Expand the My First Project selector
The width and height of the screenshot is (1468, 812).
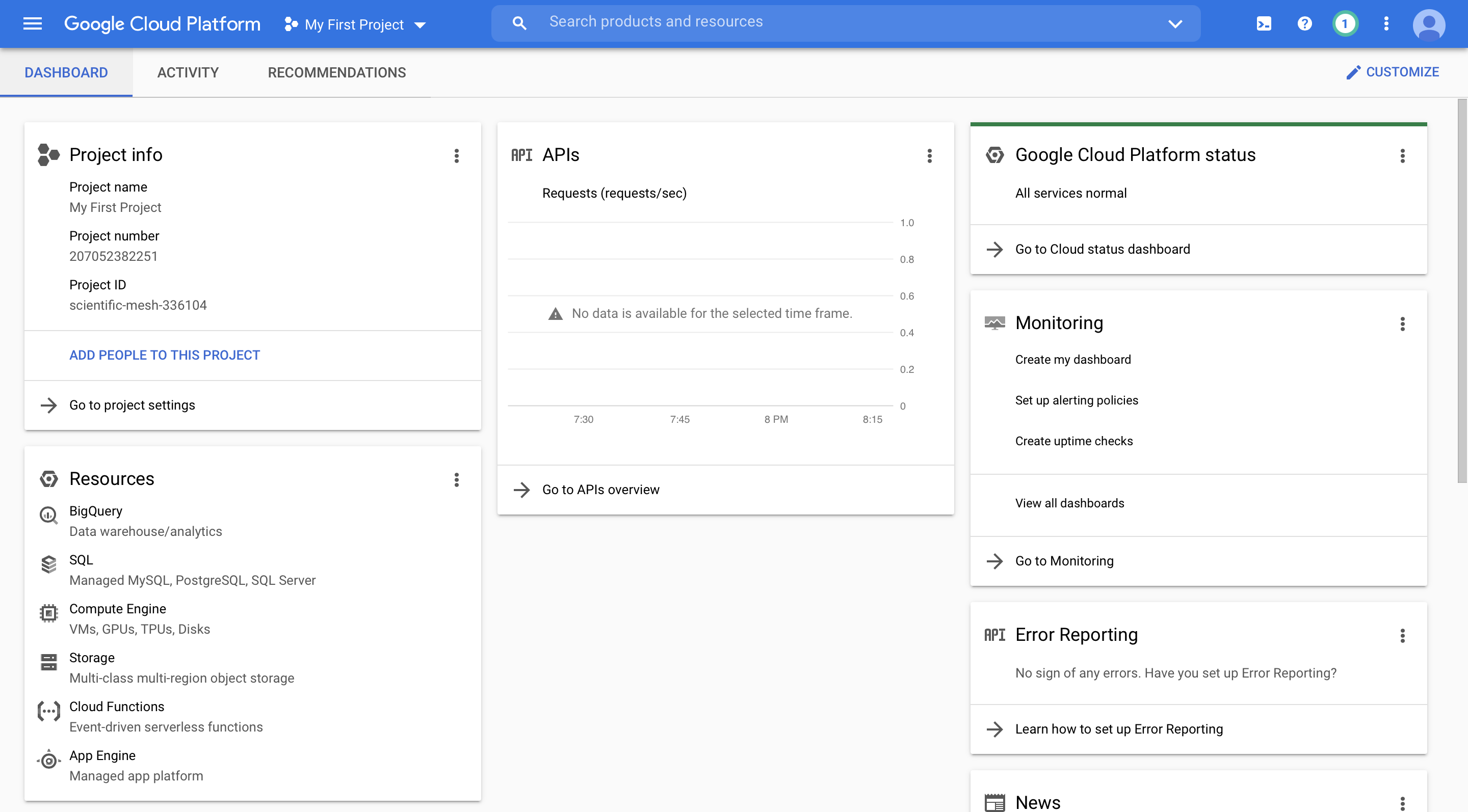[x=355, y=24]
